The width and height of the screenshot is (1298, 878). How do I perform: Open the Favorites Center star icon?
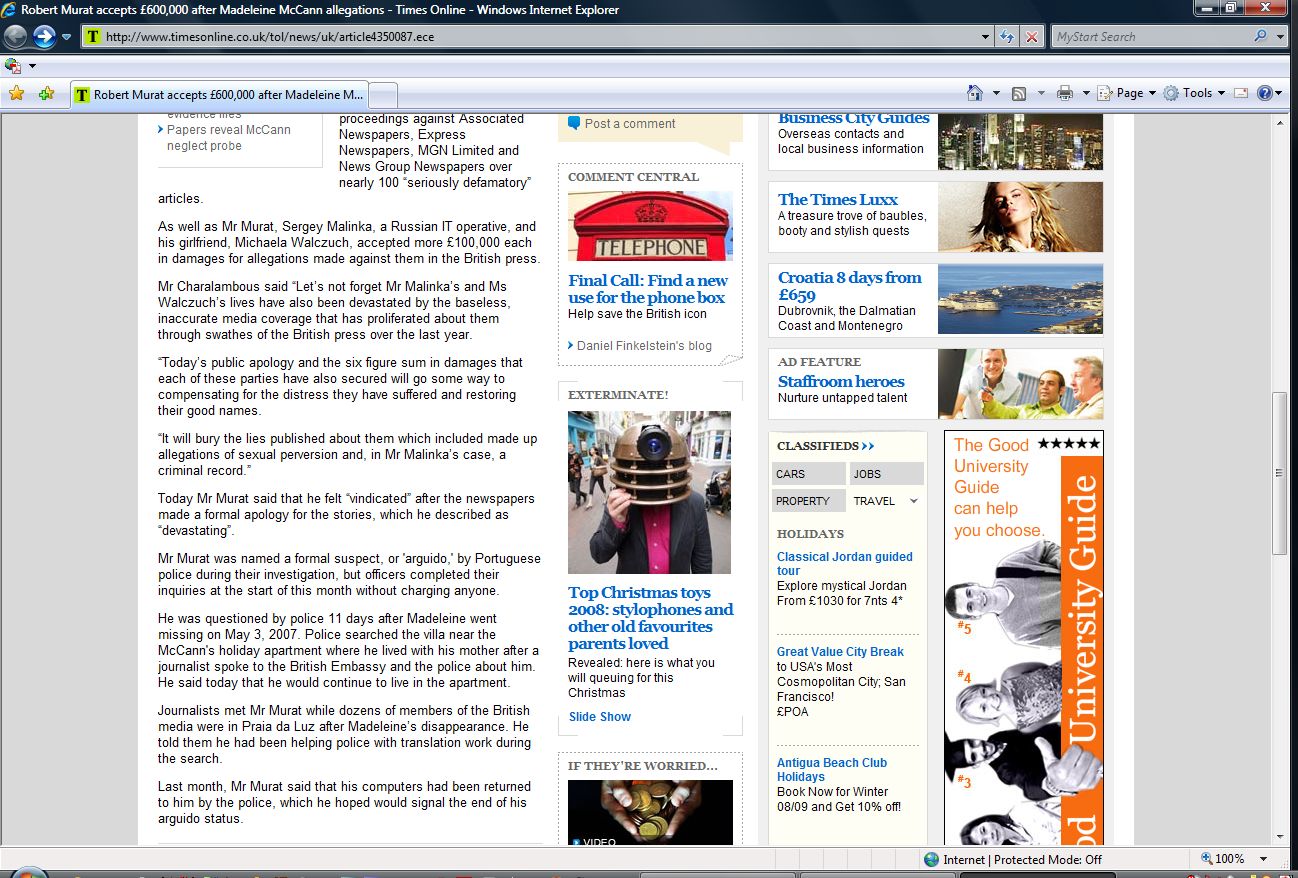[16, 94]
